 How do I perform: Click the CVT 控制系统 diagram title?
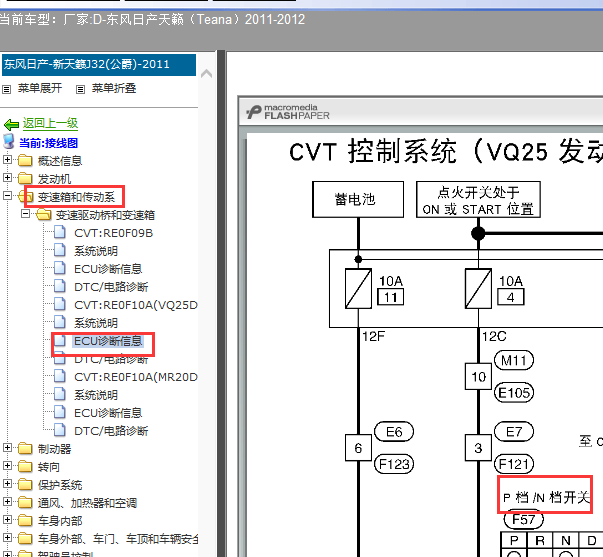446,151
